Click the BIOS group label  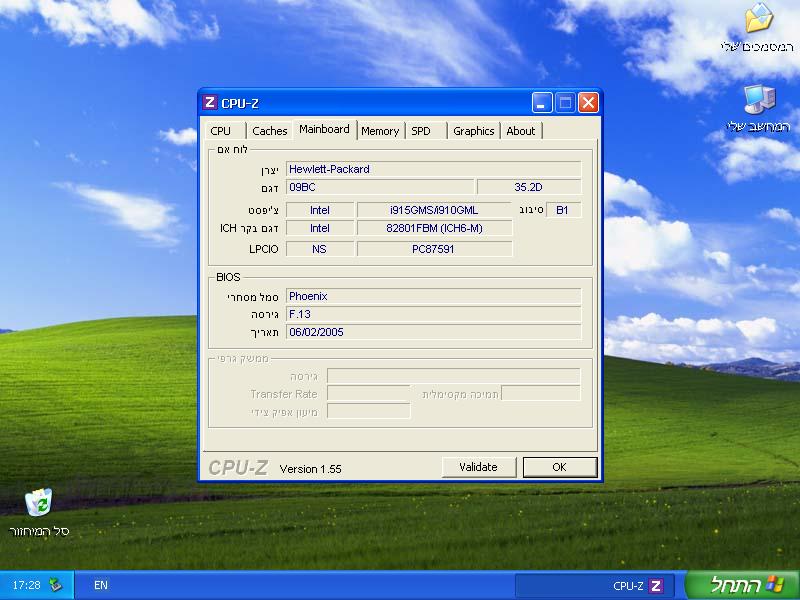(x=228, y=277)
